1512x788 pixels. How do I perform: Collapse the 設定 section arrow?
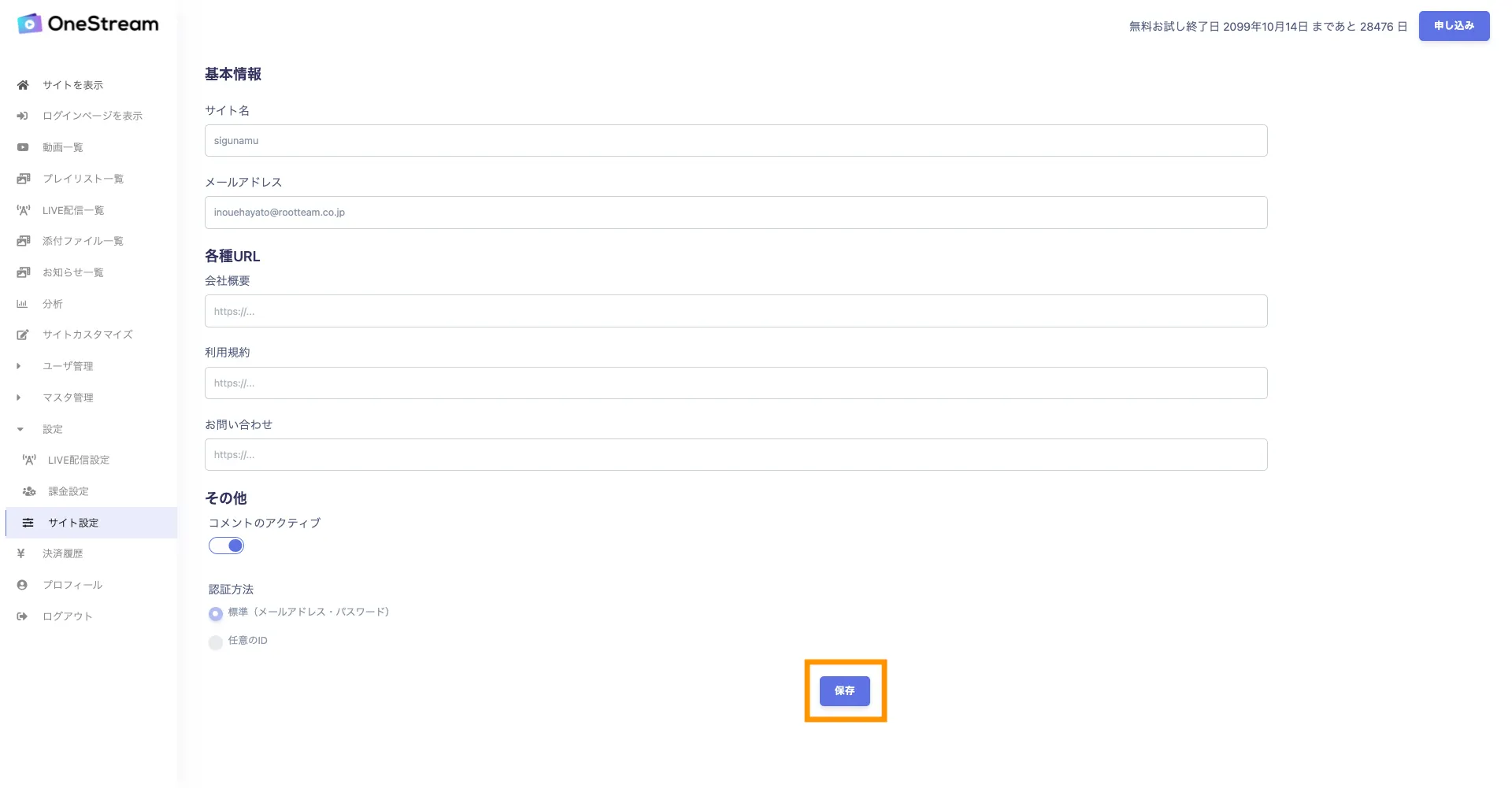[20, 429]
